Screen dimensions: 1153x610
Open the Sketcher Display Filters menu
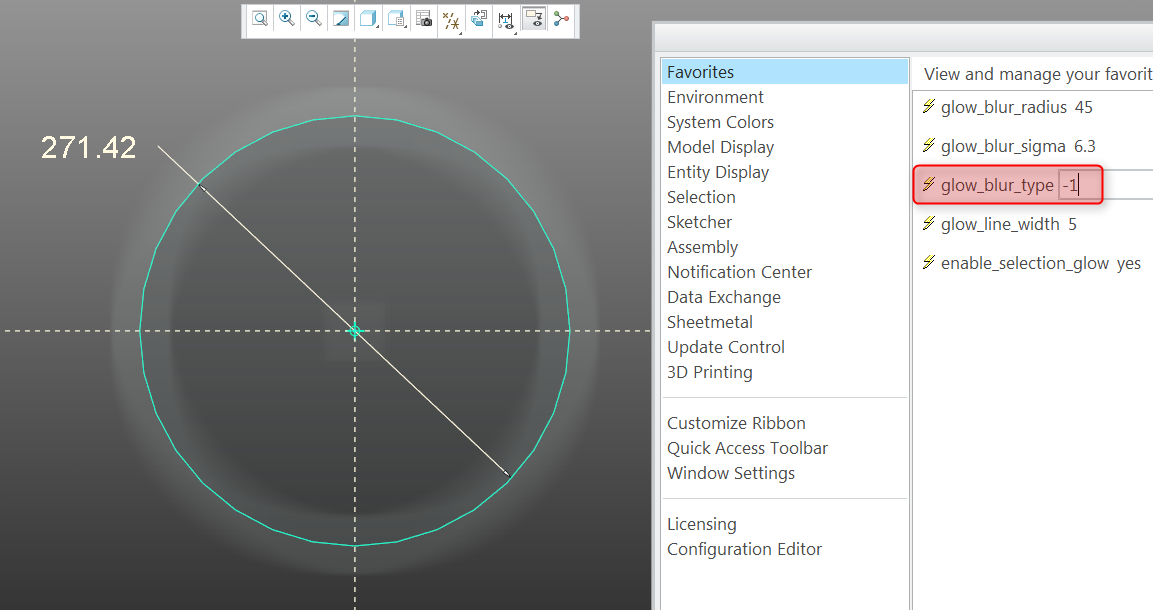(x=506, y=20)
